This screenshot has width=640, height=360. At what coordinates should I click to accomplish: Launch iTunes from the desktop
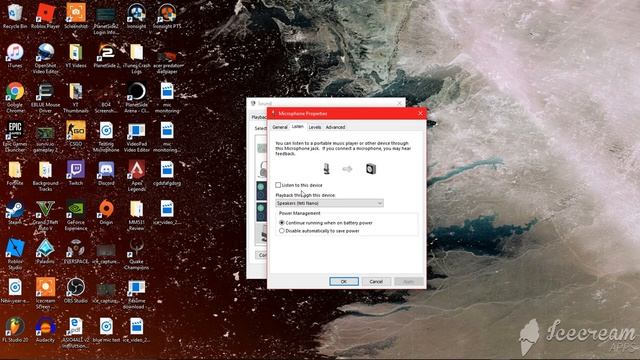[x=15, y=56]
